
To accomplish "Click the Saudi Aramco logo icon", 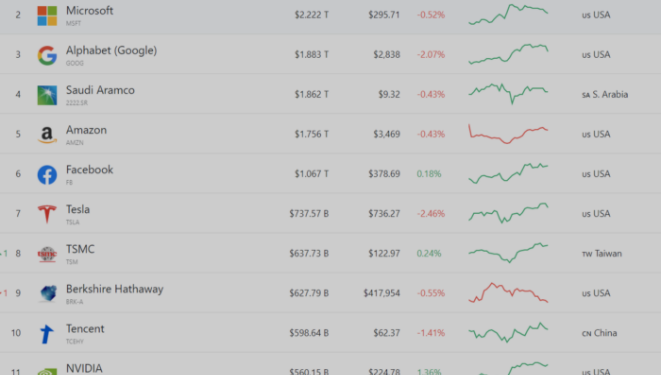I will 47,95.
